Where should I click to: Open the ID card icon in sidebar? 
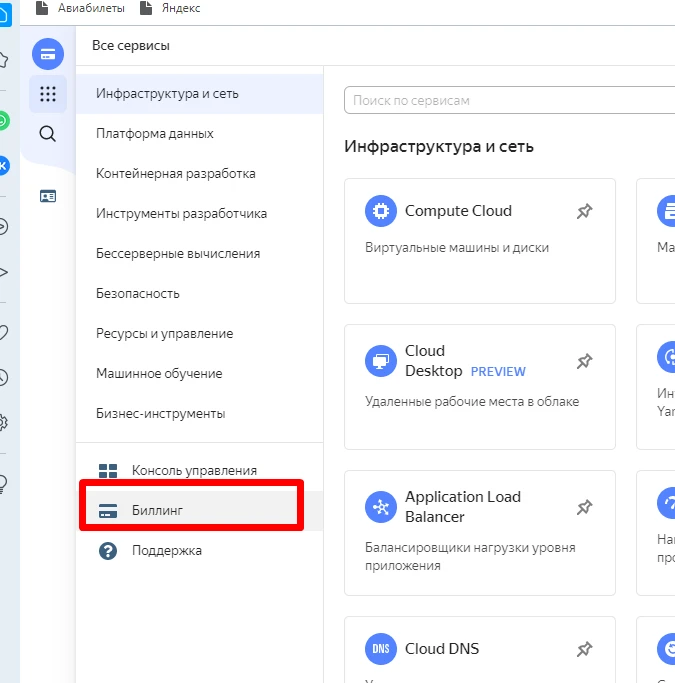48,196
